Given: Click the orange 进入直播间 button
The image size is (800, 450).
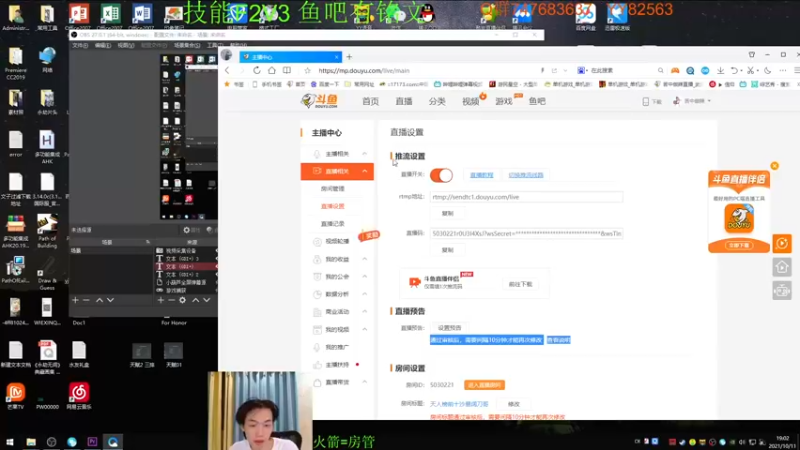Looking at the screenshot, I should coord(484,385).
